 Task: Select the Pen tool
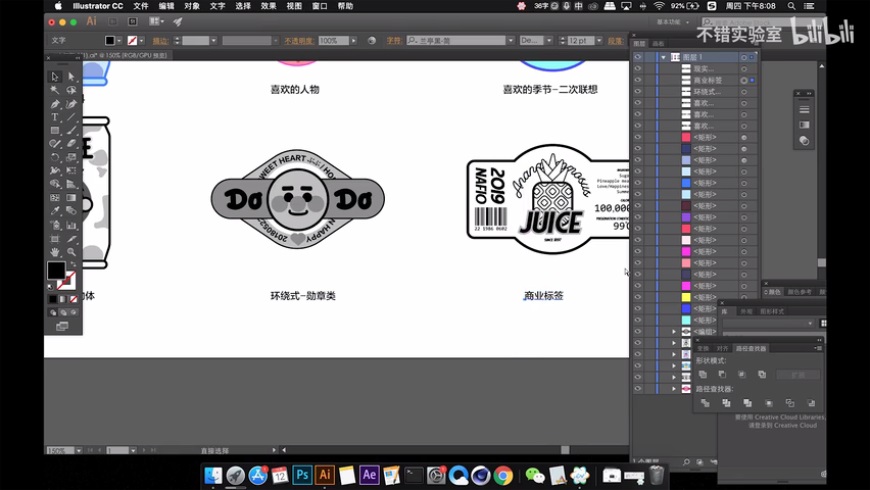(x=54, y=104)
